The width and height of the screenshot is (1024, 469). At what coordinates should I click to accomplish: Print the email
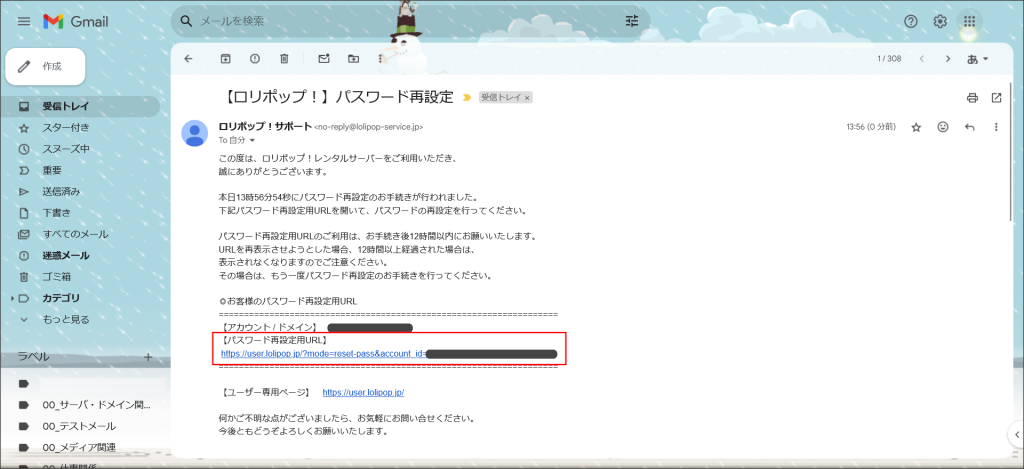point(972,98)
